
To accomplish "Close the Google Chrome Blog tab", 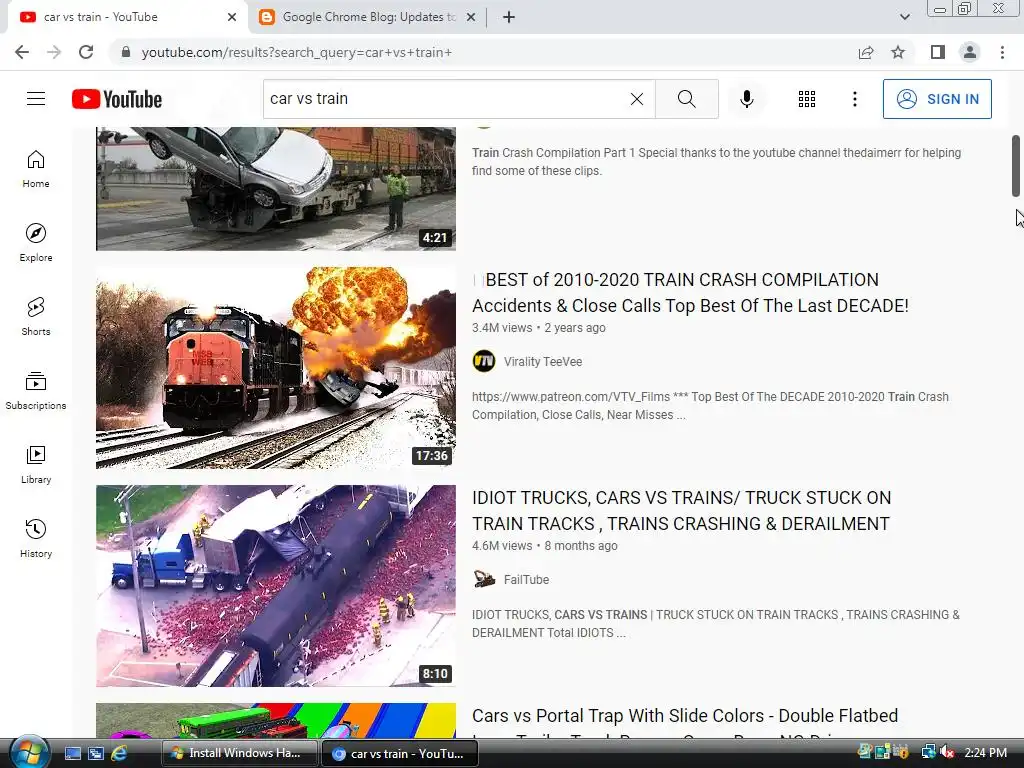I will pyautogui.click(x=470, y=18).
